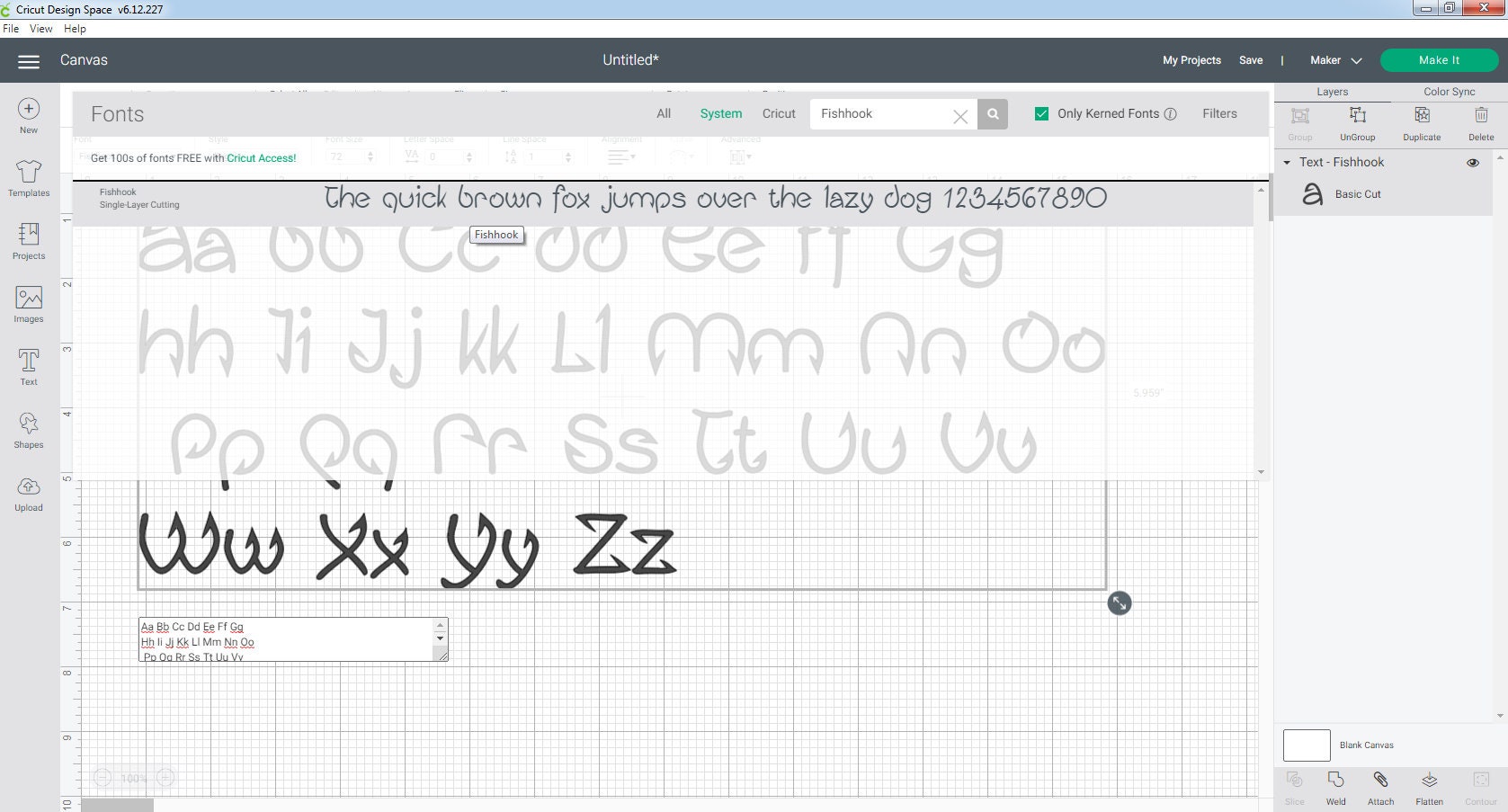Hide the Text - Fishhook layer

coord(1473,163)
